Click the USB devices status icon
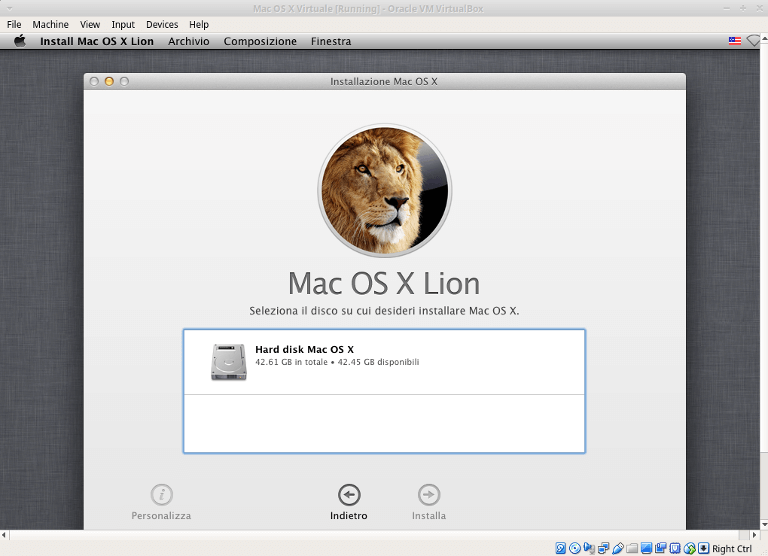The height and width of the screenshot is (556, 768). click(x=618, y=548)
